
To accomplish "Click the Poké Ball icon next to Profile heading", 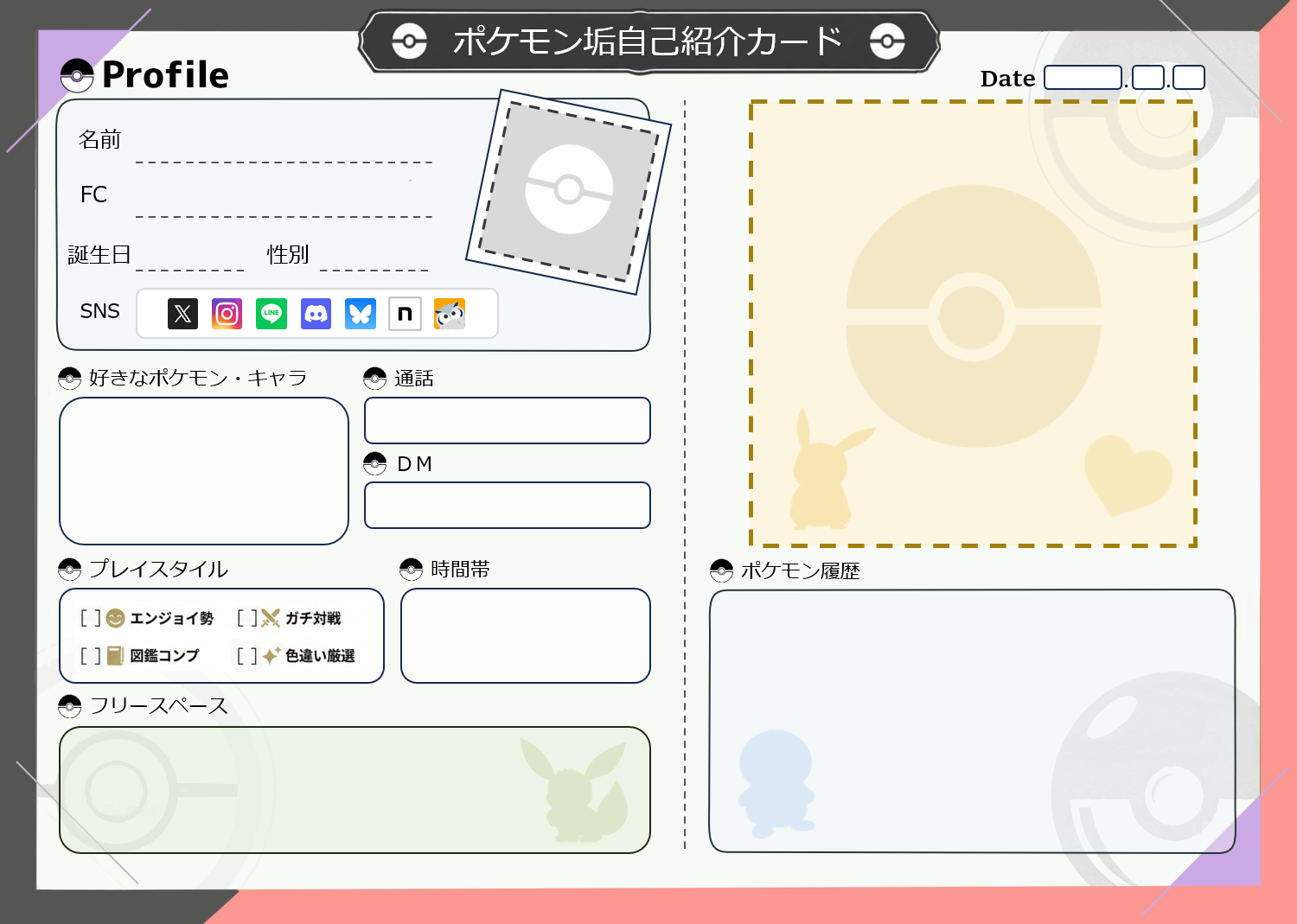I will click(x=77, y=75).
